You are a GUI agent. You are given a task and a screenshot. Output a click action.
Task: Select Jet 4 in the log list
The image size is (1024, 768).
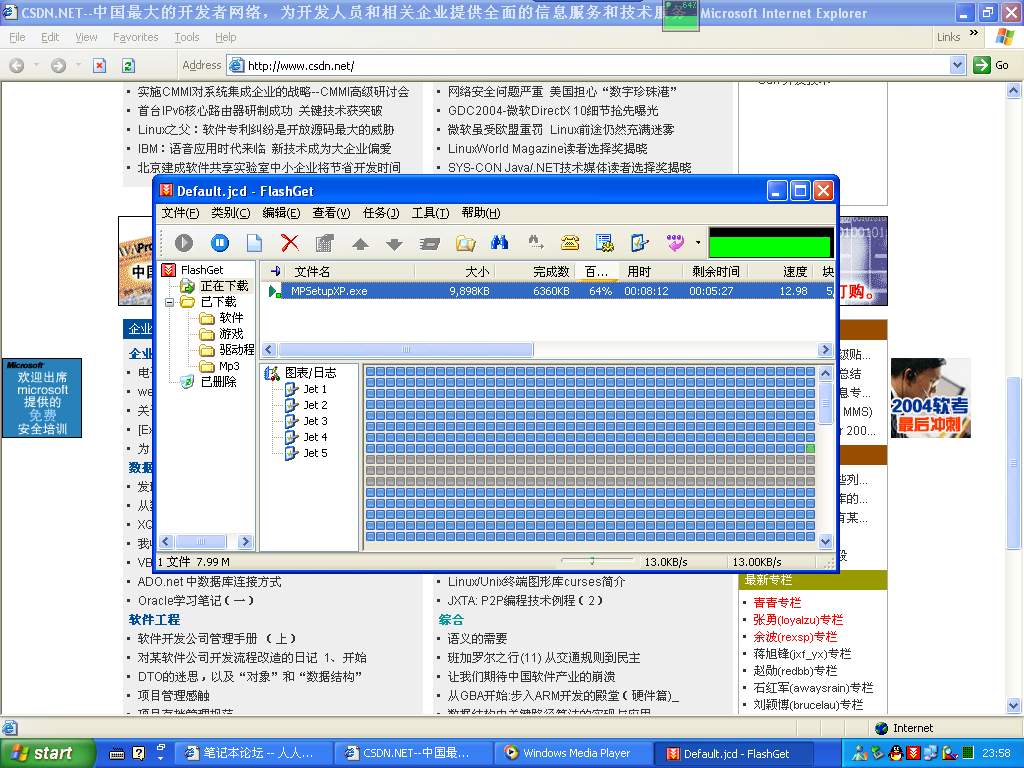tap(315, 437)
